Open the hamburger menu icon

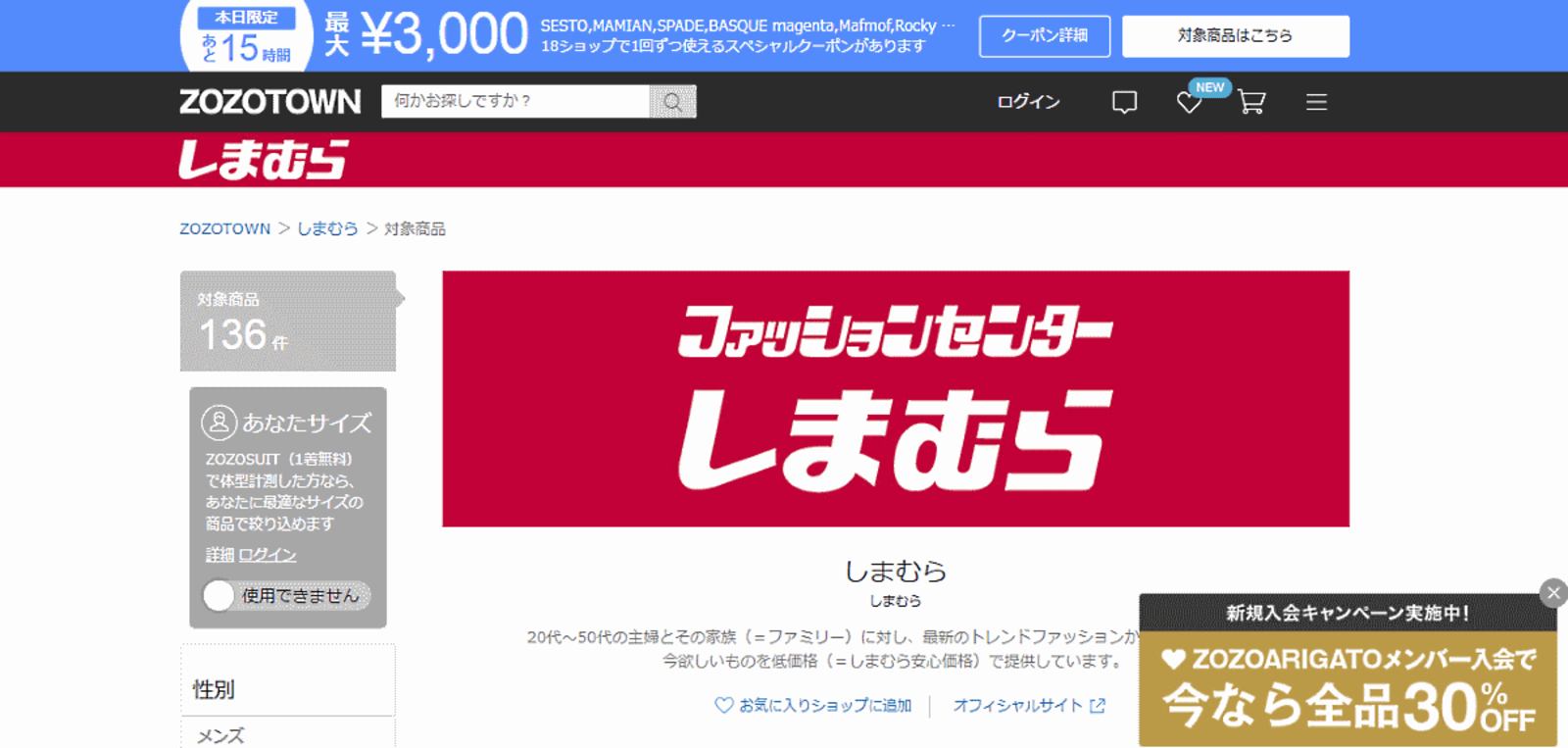click(1316, 102)
